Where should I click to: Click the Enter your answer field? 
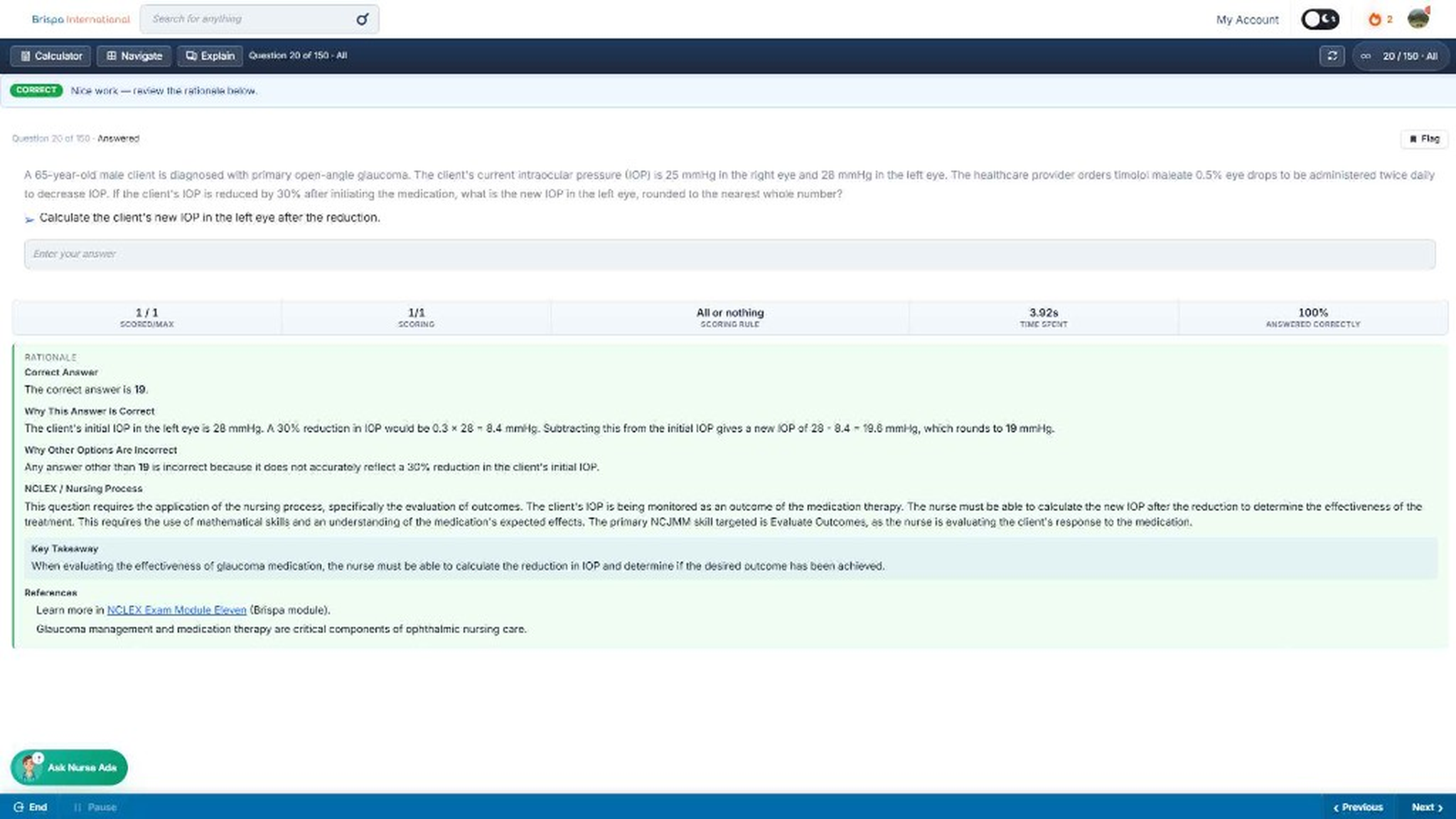(x=729, y=254)
